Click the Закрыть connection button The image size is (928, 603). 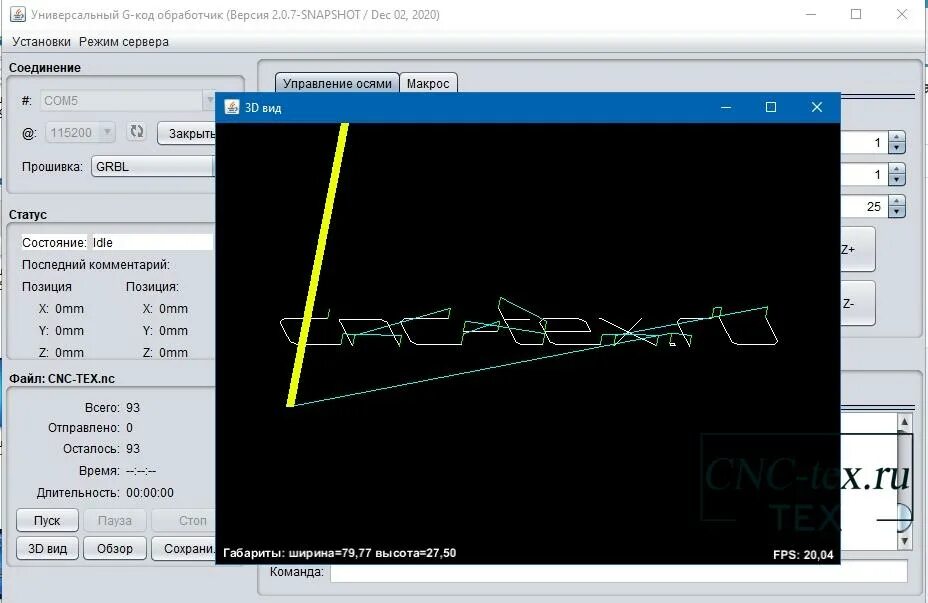pos(186,134)
